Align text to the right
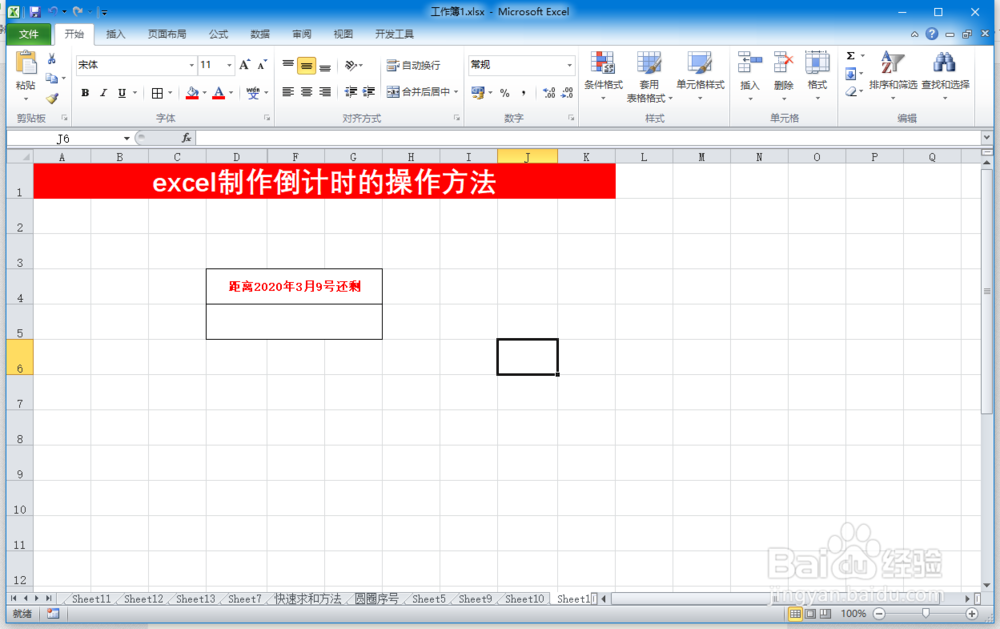This screenshot has height=629, width=1000. pyautogui.click(x=325, y=92)
